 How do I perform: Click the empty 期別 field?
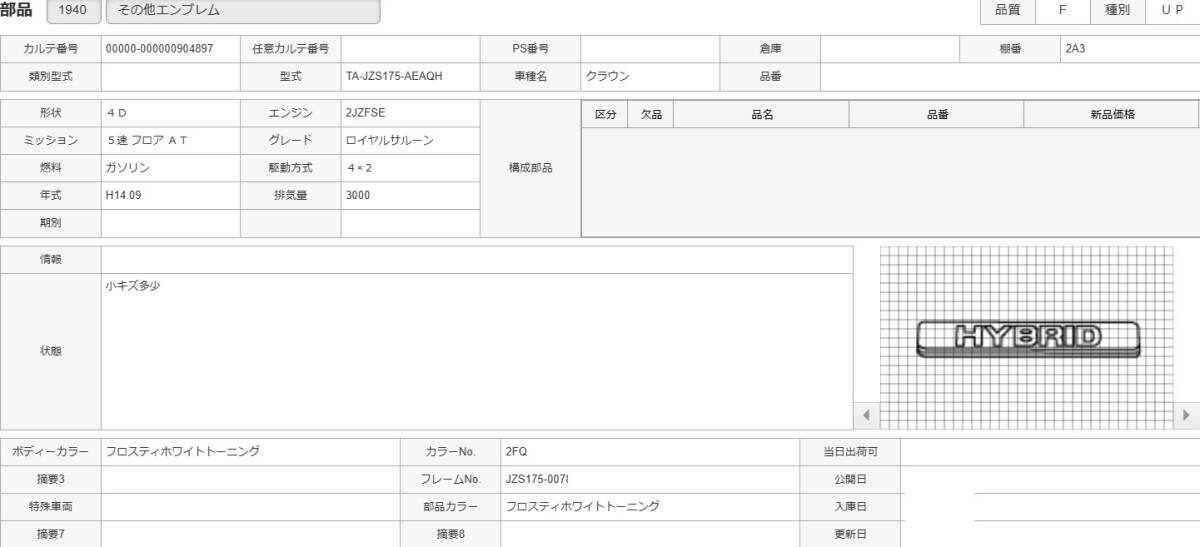point(171,223)
